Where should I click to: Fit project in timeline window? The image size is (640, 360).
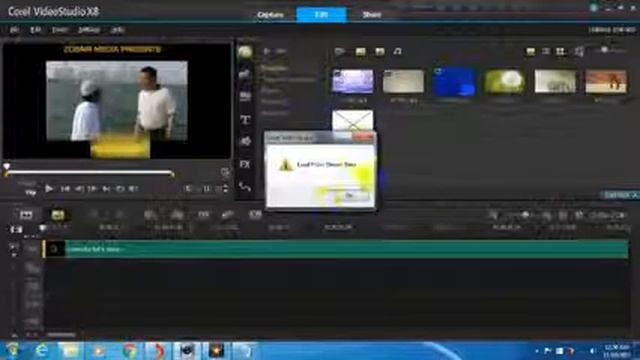pyautogui.click(x=563, y=215)
